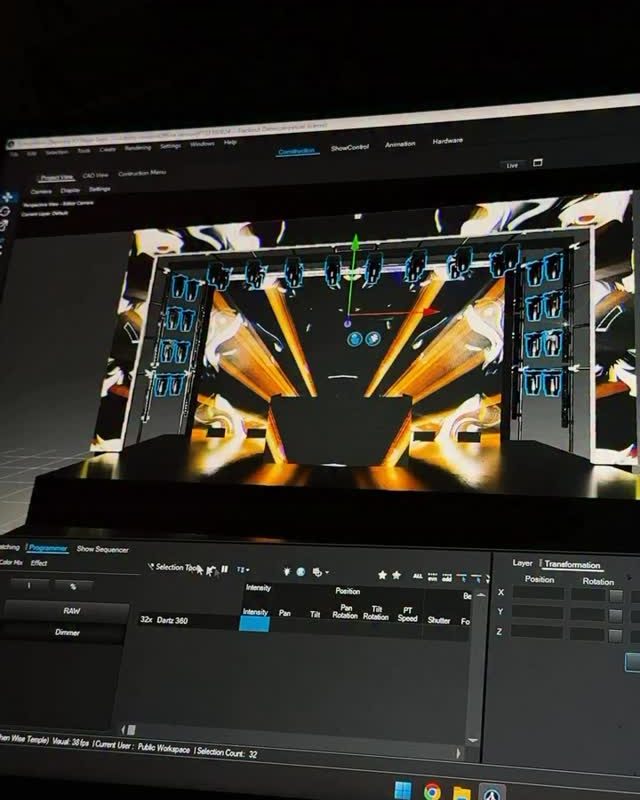This screenshot has height=800, width=640.
Task: Click the Z Position input field
Action: coord(537,632)
